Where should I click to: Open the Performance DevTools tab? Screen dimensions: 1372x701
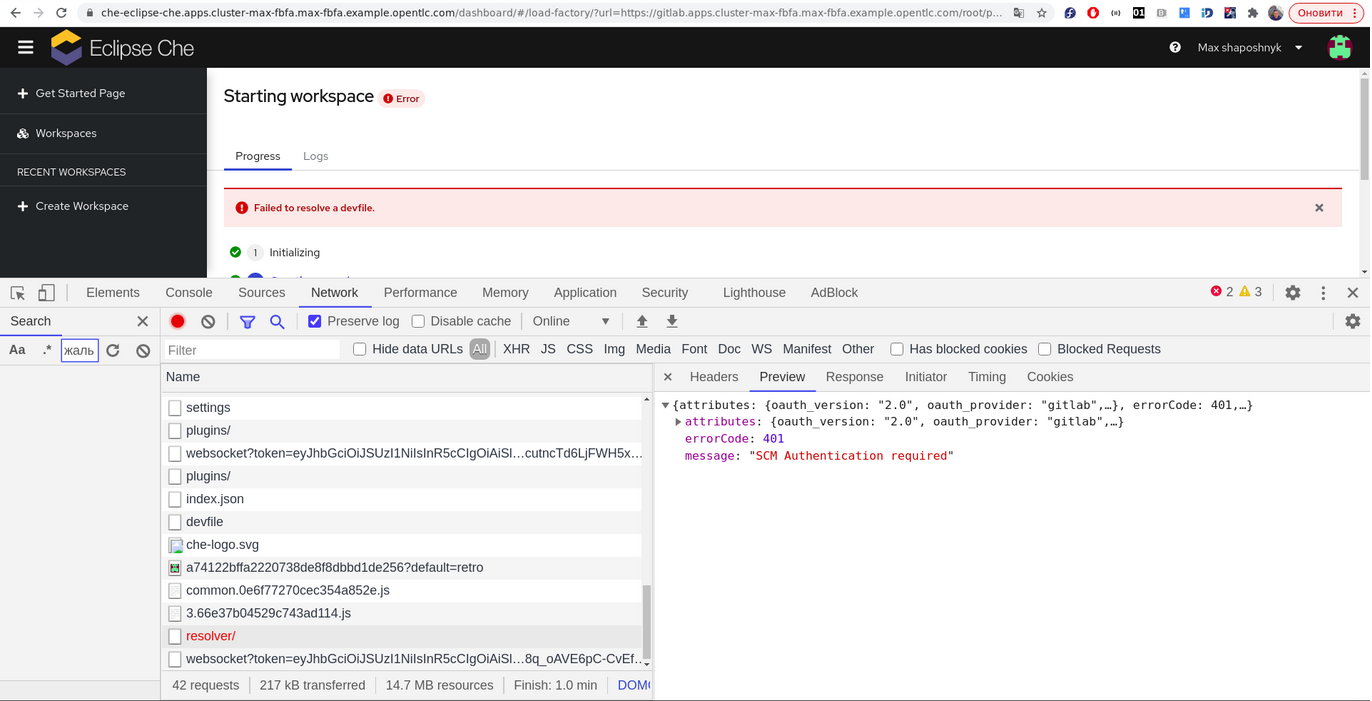point(420,293)
